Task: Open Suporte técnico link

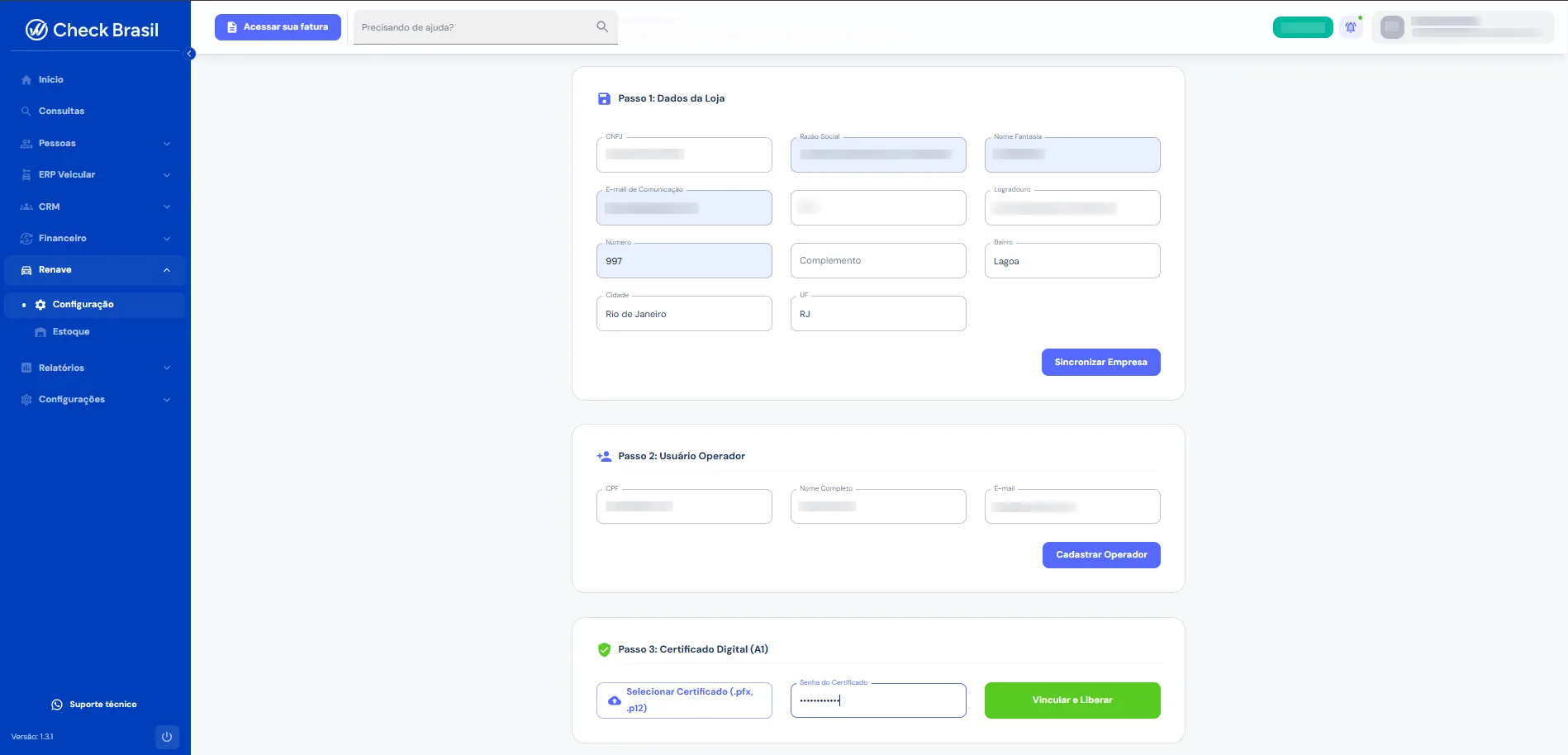Action: [x=94, y=705]
